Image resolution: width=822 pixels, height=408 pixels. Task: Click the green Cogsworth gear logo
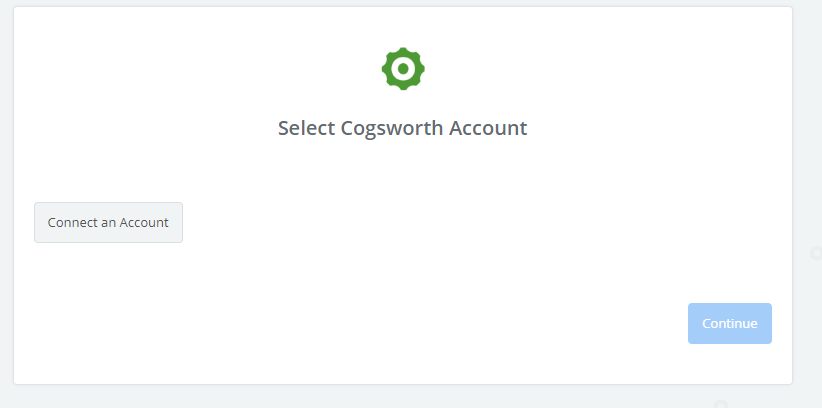coord(403,69)
